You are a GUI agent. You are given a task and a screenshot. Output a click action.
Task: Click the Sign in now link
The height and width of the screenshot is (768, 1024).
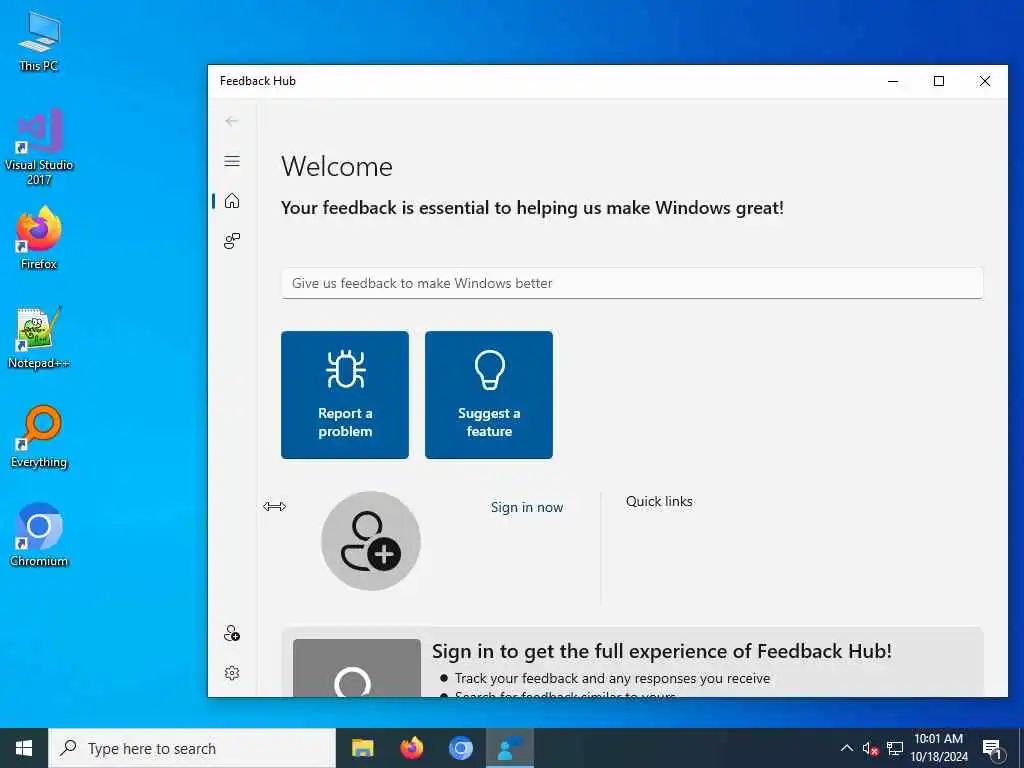click(526, 507)
